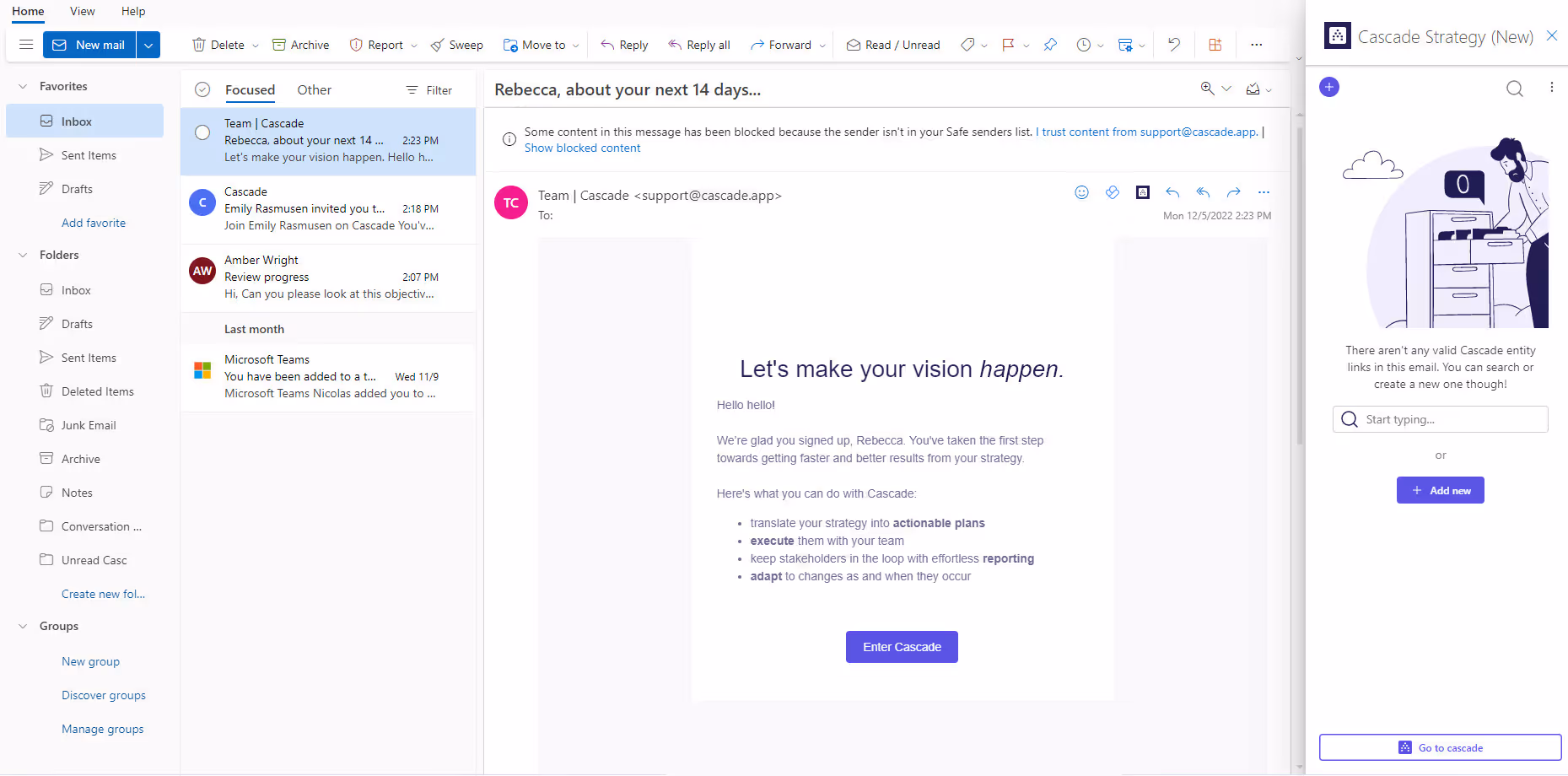1568x776 pixels.
Task: Open Deleted Items folder
Action: (97, 391)
